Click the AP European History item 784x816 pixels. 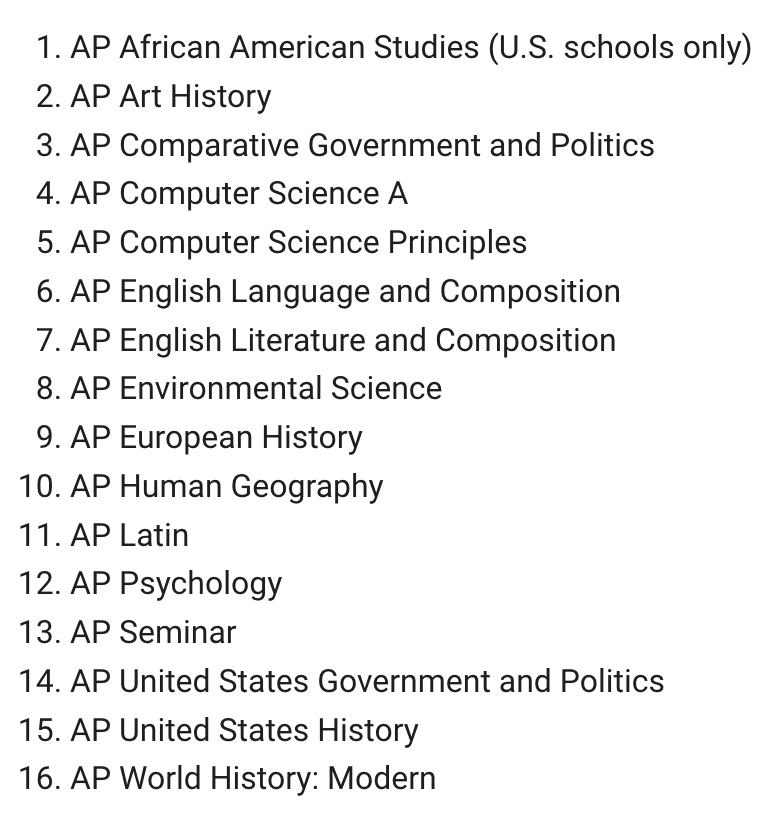point(216,438)
